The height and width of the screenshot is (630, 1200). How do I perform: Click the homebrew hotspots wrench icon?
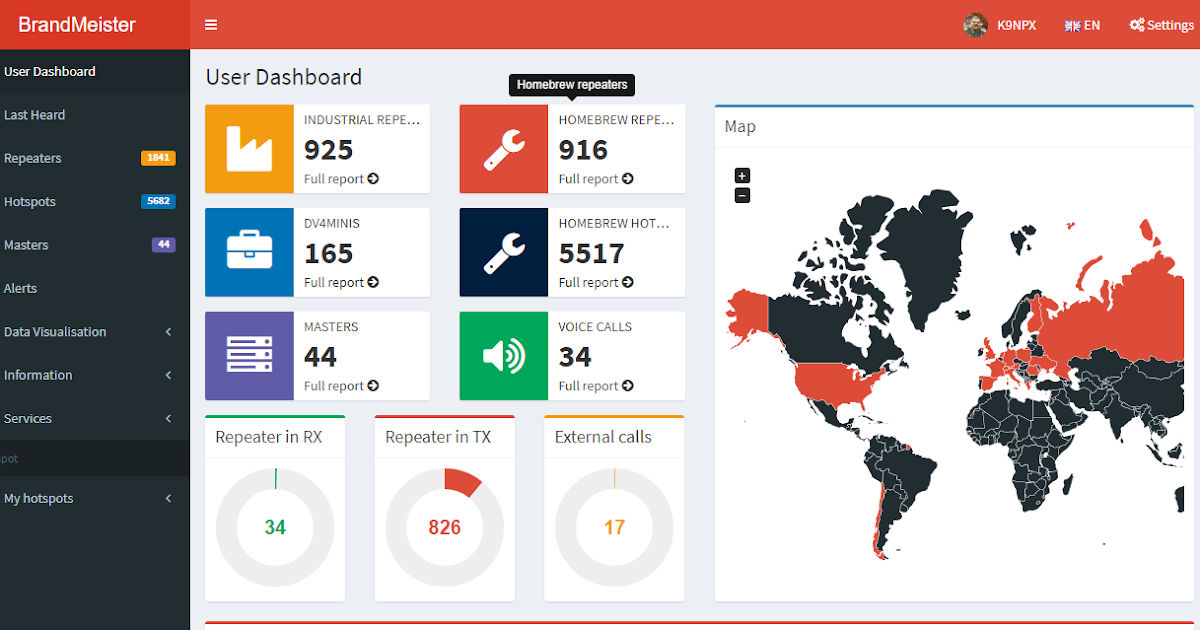pyautogui.click(x=503, y=252)
